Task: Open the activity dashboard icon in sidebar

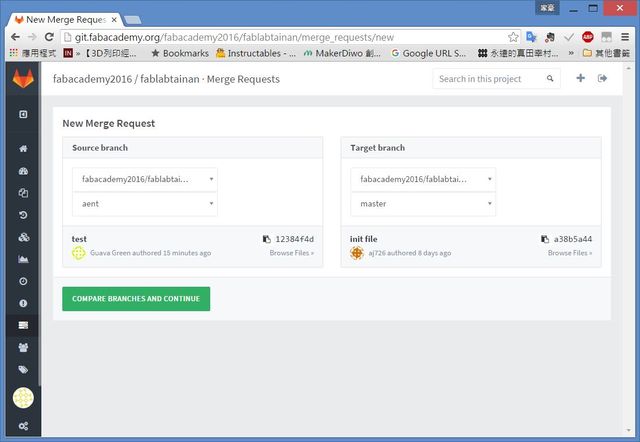Action: pos(23,171)
